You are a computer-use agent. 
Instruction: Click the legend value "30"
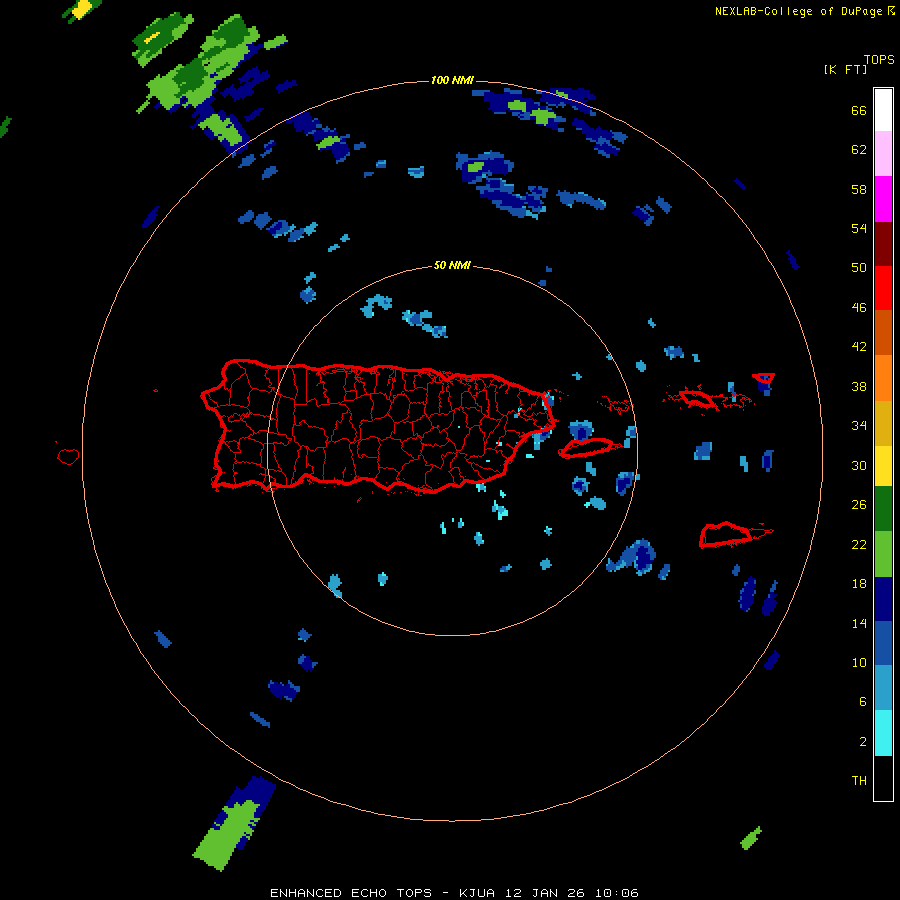click(859, 465)
